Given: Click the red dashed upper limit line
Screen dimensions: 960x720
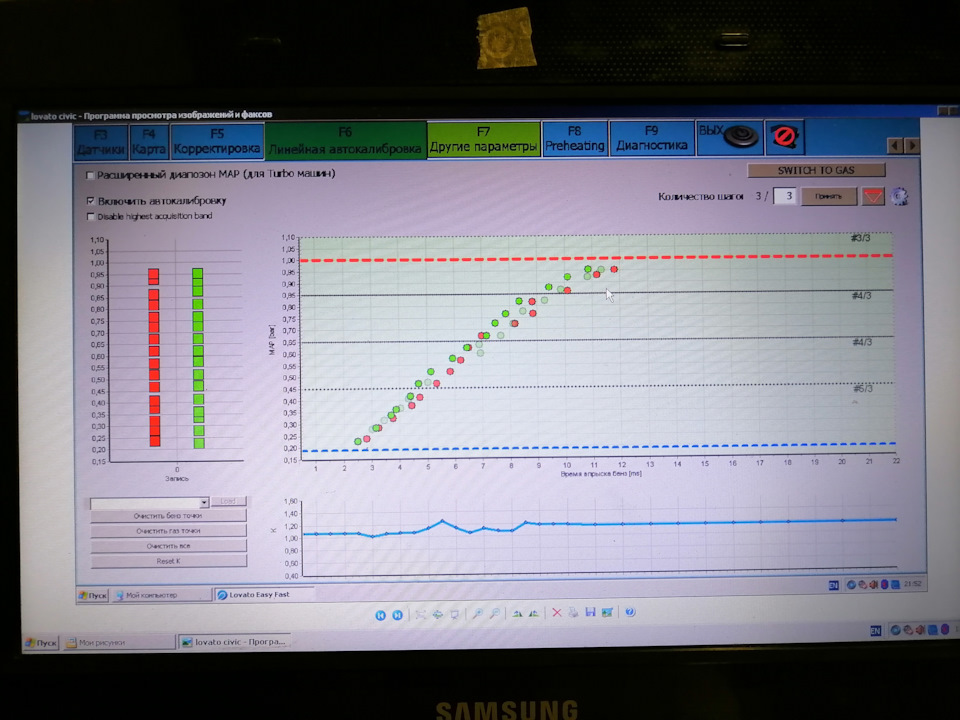Looking at the screenshot, I should [595, 258].
